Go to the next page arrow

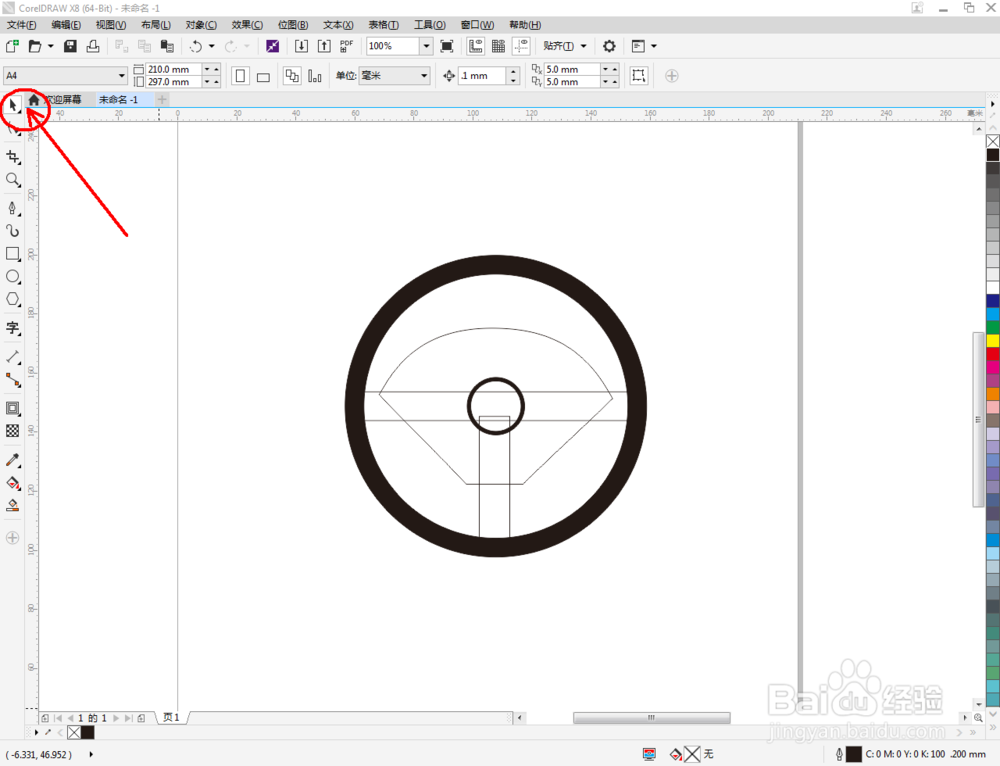coord(116,718)
